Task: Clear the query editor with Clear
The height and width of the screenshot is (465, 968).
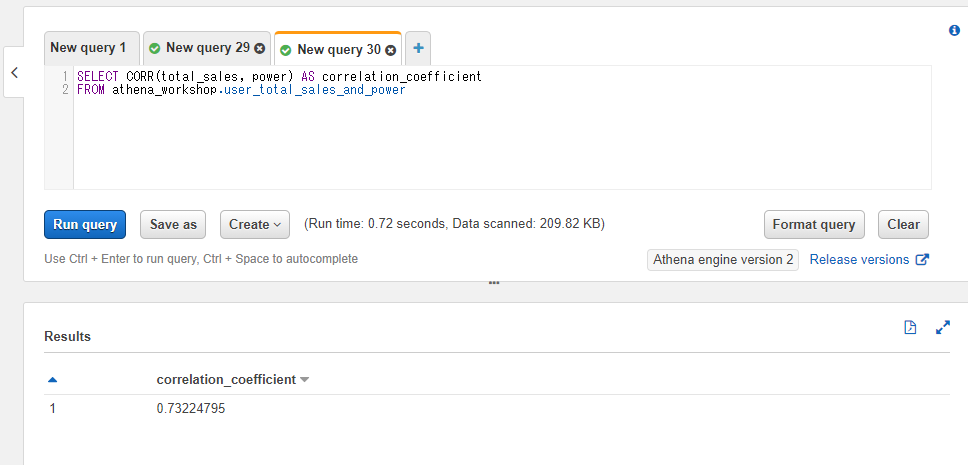Action: click(x=903, y=224)
